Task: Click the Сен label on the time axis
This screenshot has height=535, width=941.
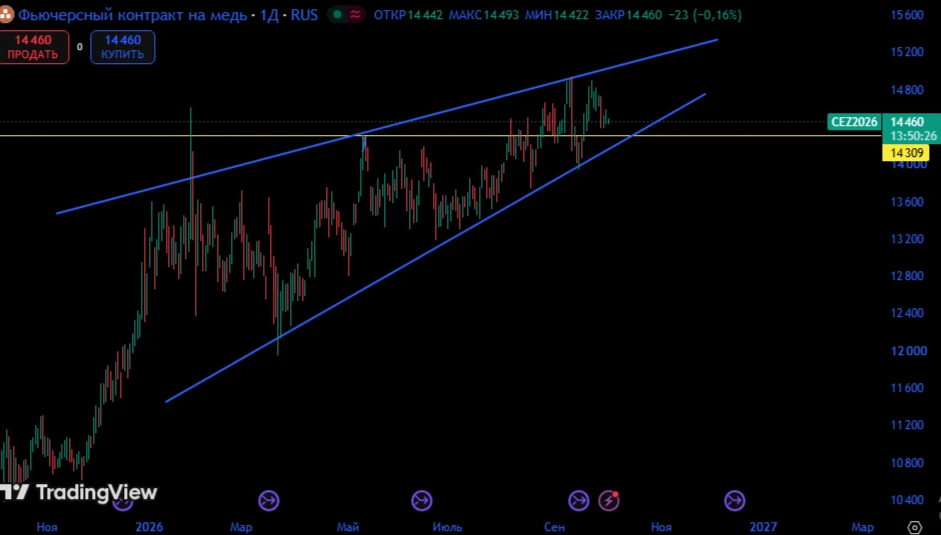Action: tap(555, 527)
